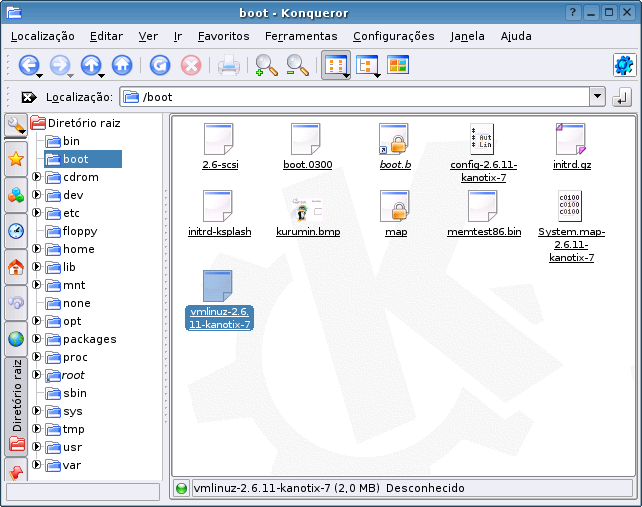Click the green view link indicator

[181, 489]
